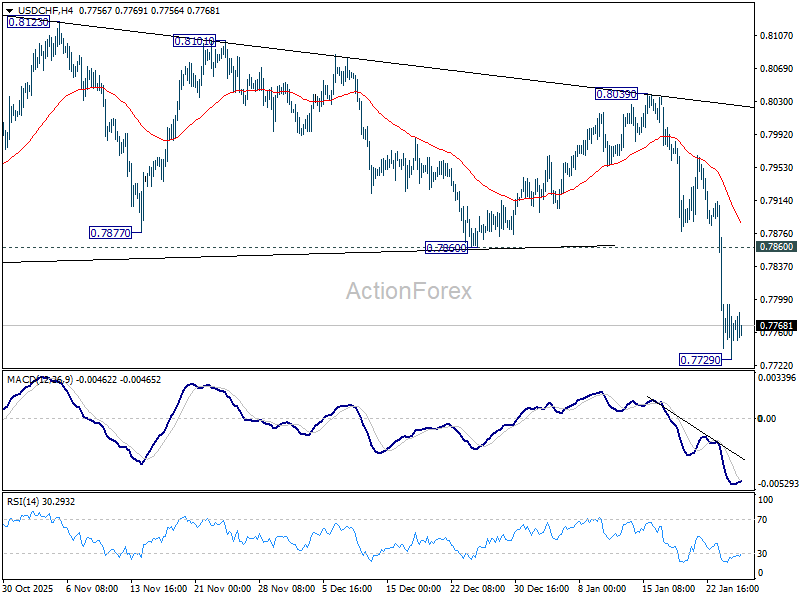Click the RSI 30 level label
The height and width of the screenshot is (600, 800).
coord(762,554)
